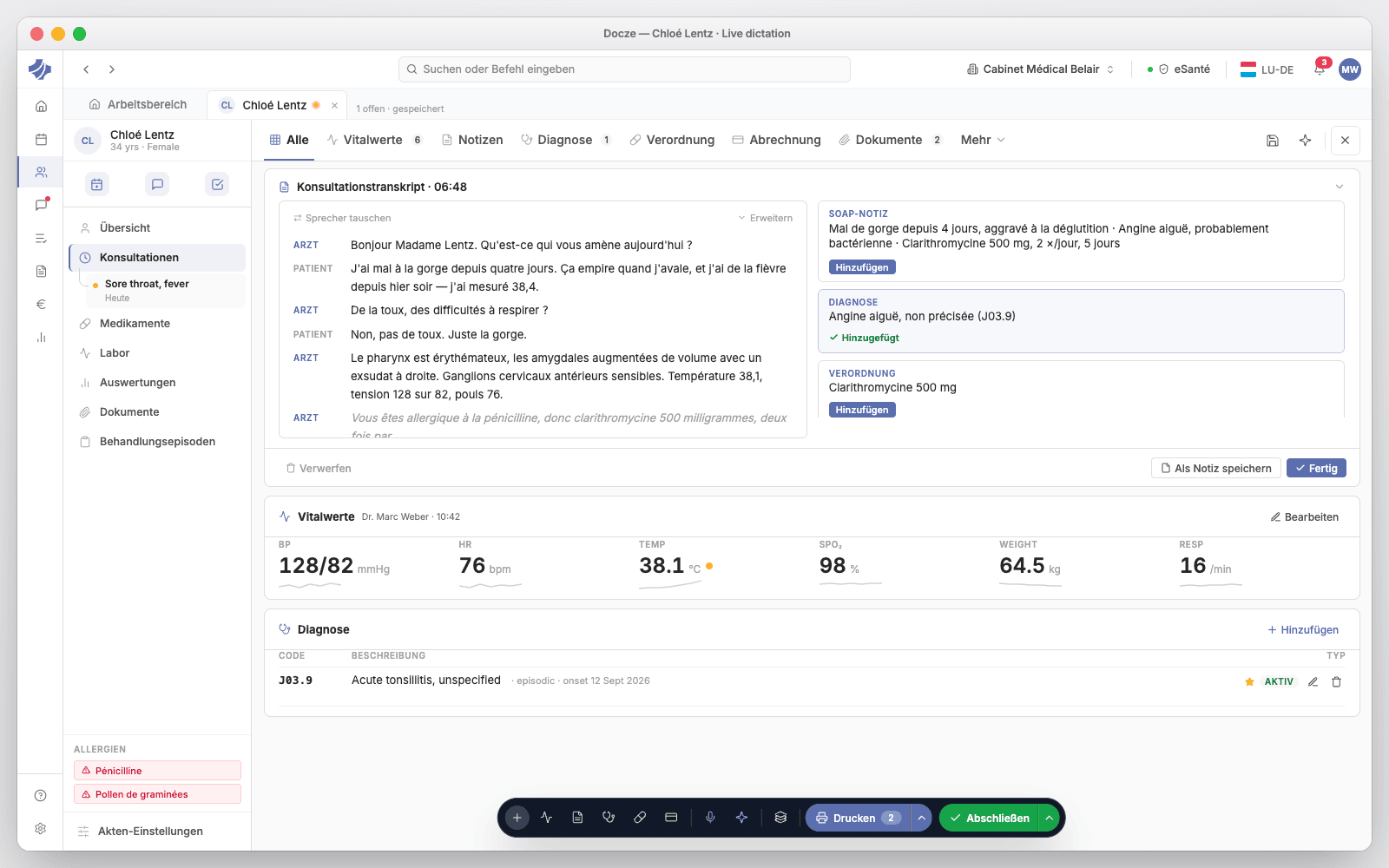
Task: Expand the Mehr tab dropdown
Action: pos(983,140)
